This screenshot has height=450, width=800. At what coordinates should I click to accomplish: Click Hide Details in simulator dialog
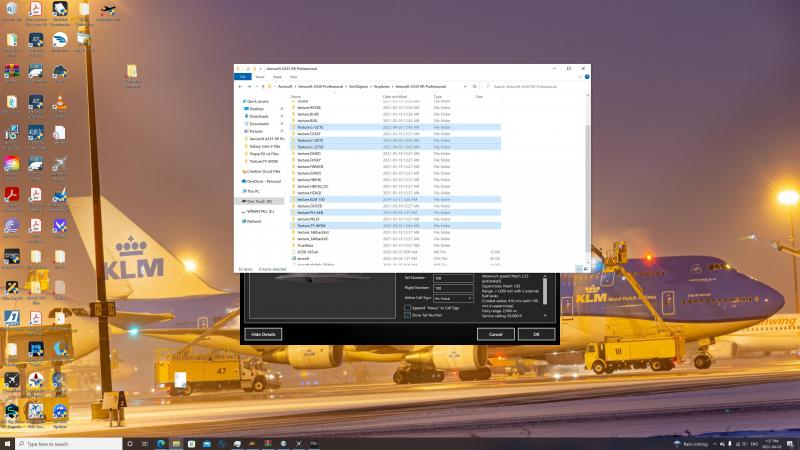263,334
